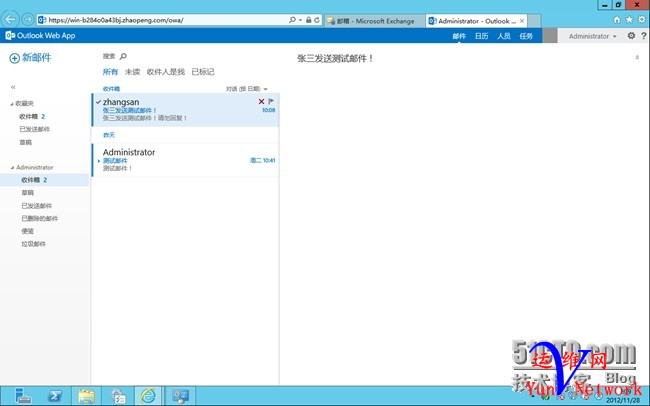Open PowerShell from the taskbar
The image size is (650, 406).
(55, 396)
